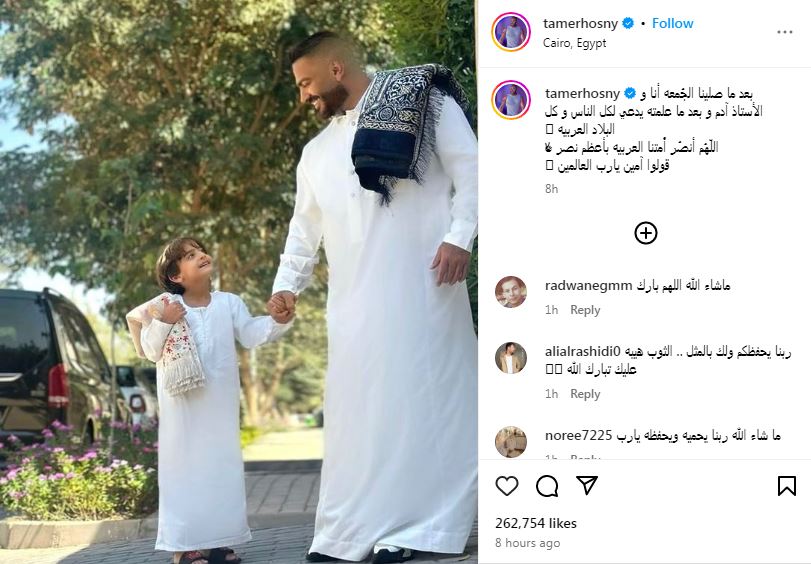Image resolution: width=811 pixels, height=564 pixels.
Task: Open the post photo of father and son
Action: tap(238, 282)
